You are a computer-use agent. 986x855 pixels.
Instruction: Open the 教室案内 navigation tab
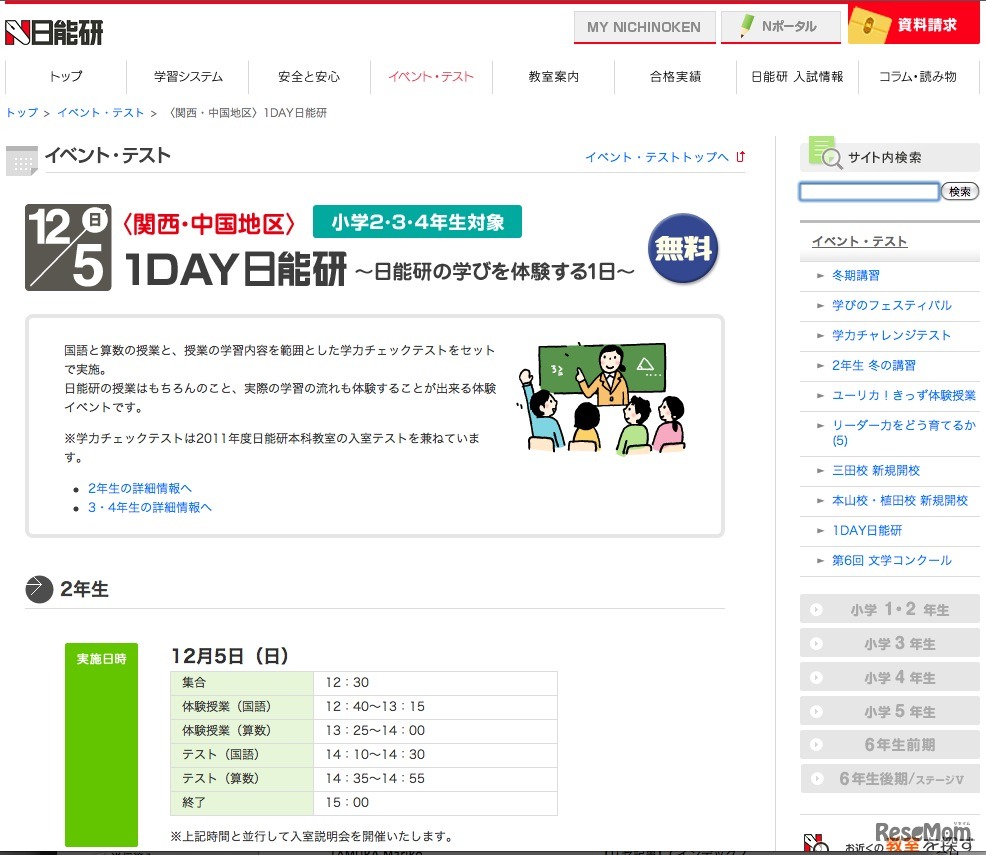coord(553,76)
